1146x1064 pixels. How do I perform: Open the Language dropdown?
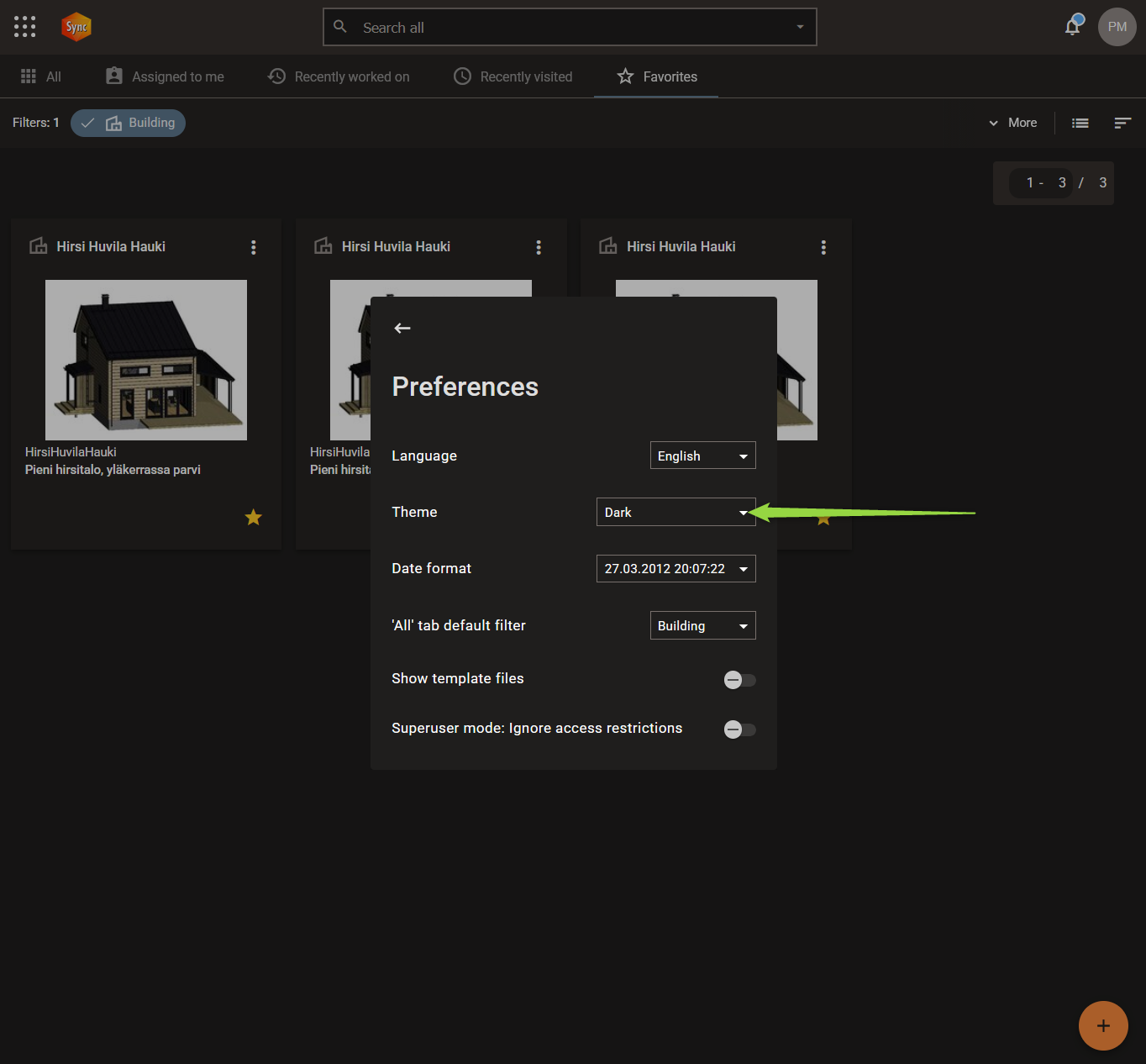703,456
